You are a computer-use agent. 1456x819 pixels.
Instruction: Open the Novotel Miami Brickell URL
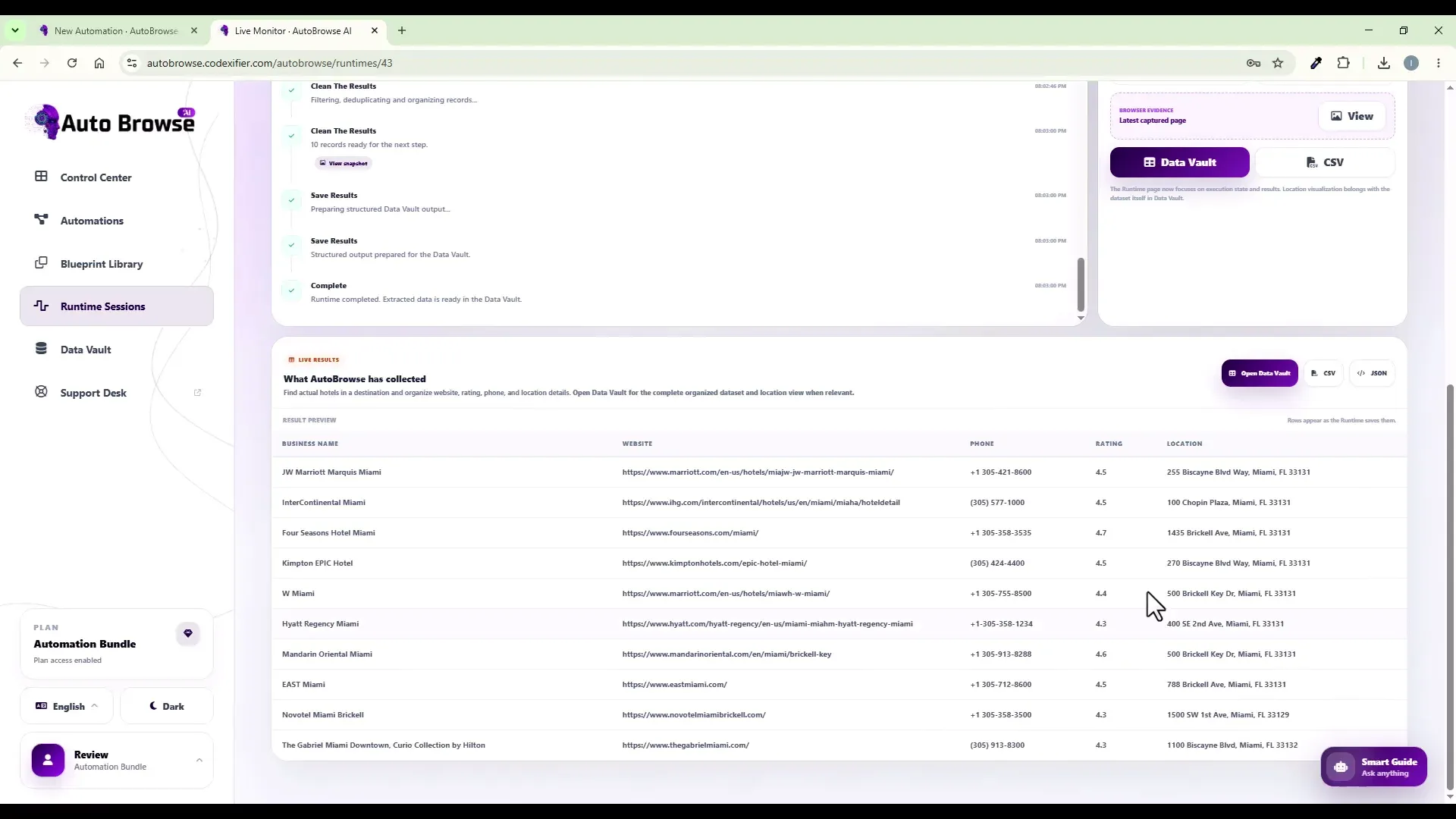(x=694, y=715)
